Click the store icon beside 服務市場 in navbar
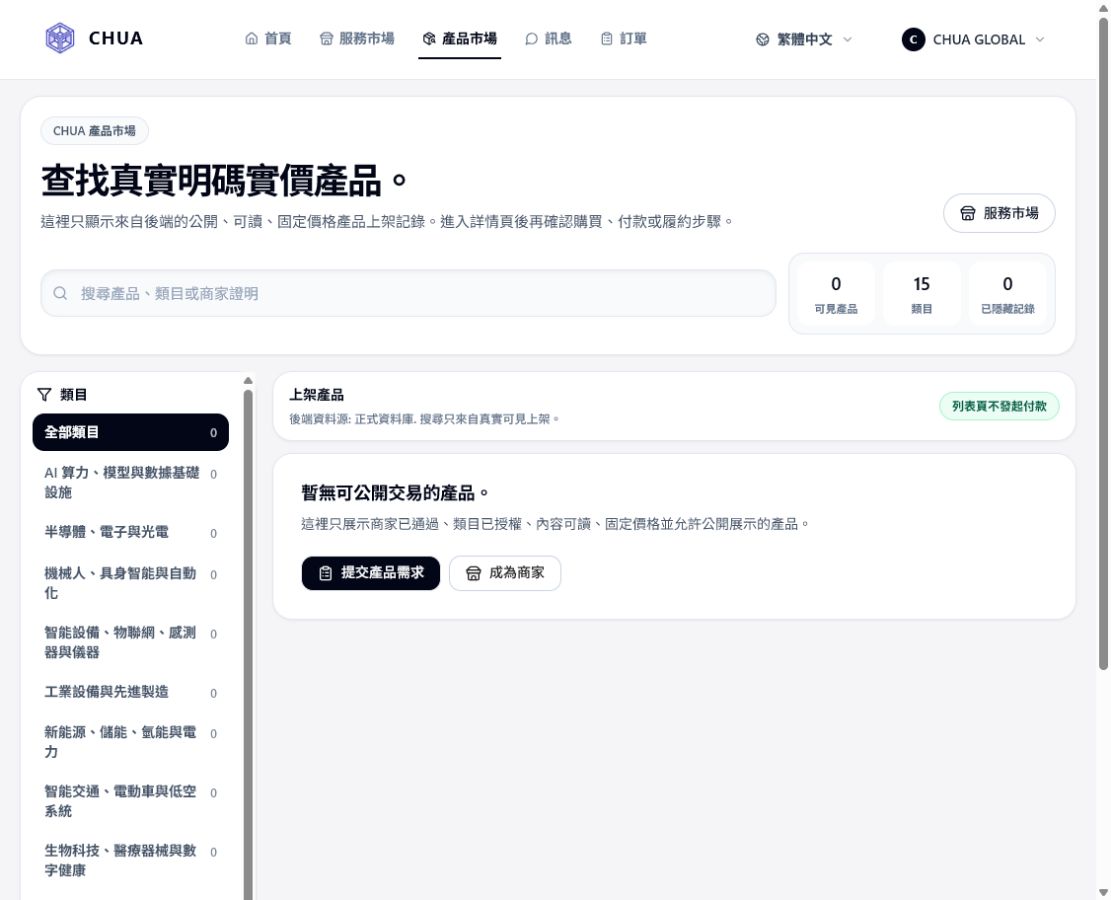The width and height of the screenshot is (1111, 900). pos(326,38)
